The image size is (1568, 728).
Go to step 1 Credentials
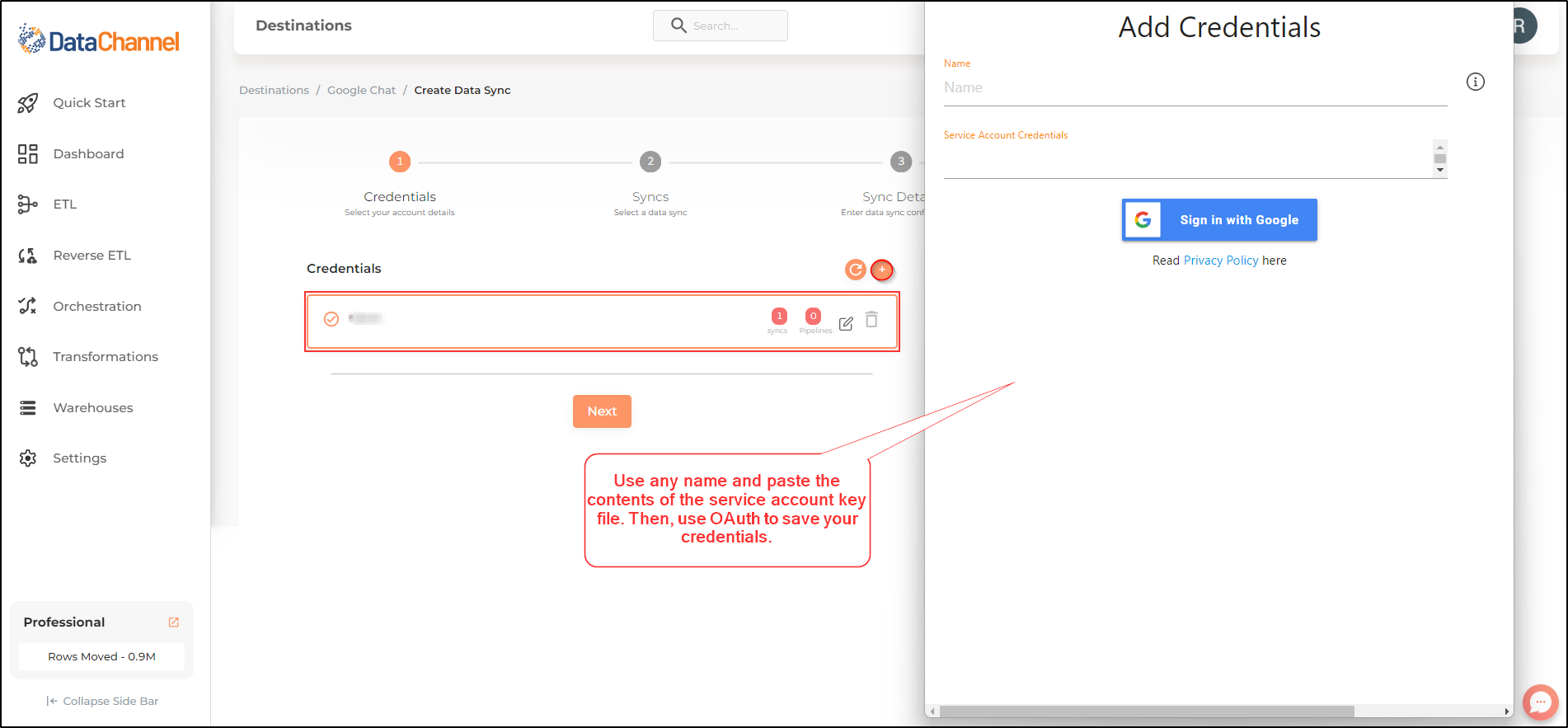coord(400,162)
